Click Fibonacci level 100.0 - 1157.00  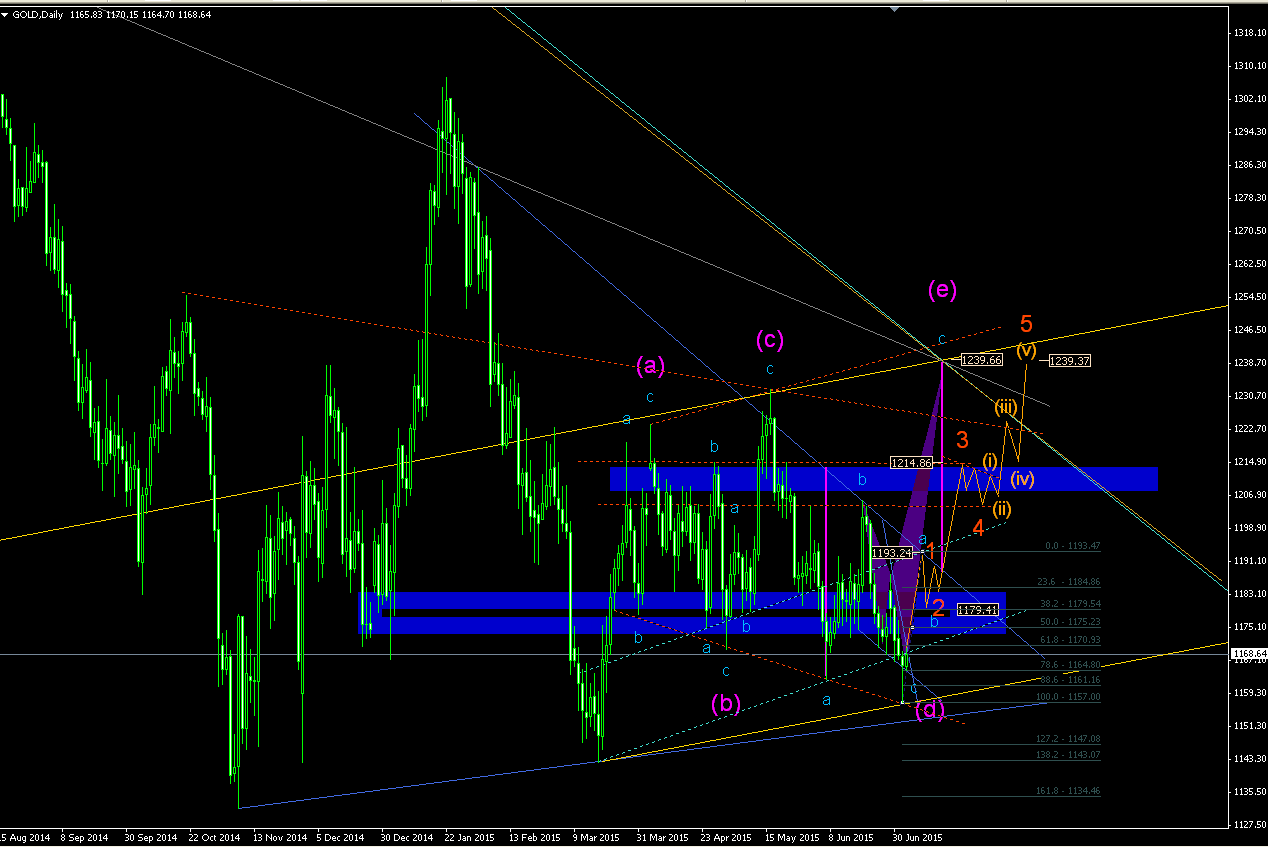[1066, 696]
